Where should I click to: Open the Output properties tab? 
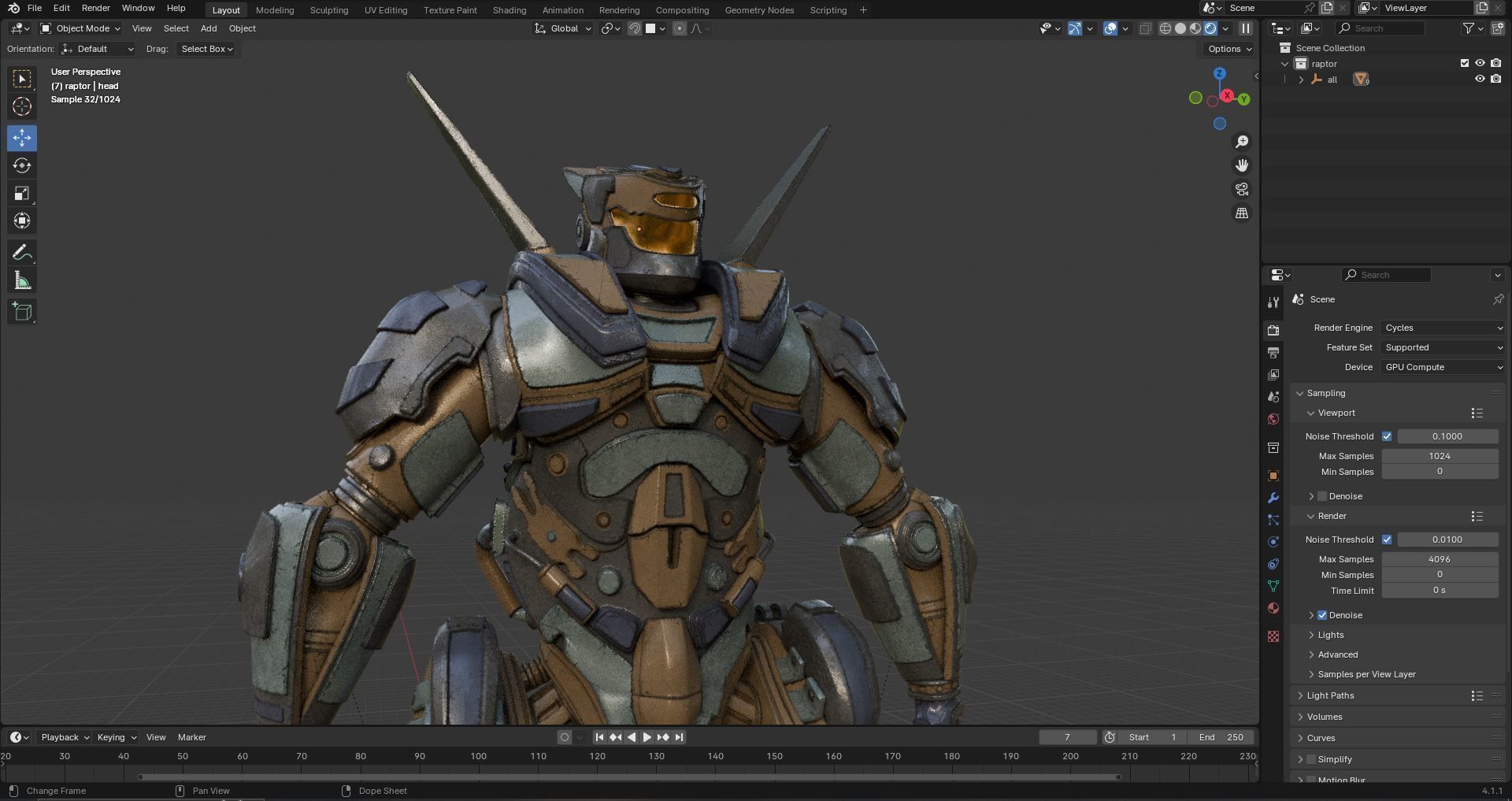pyautogui.click(x=1273, y=353)
